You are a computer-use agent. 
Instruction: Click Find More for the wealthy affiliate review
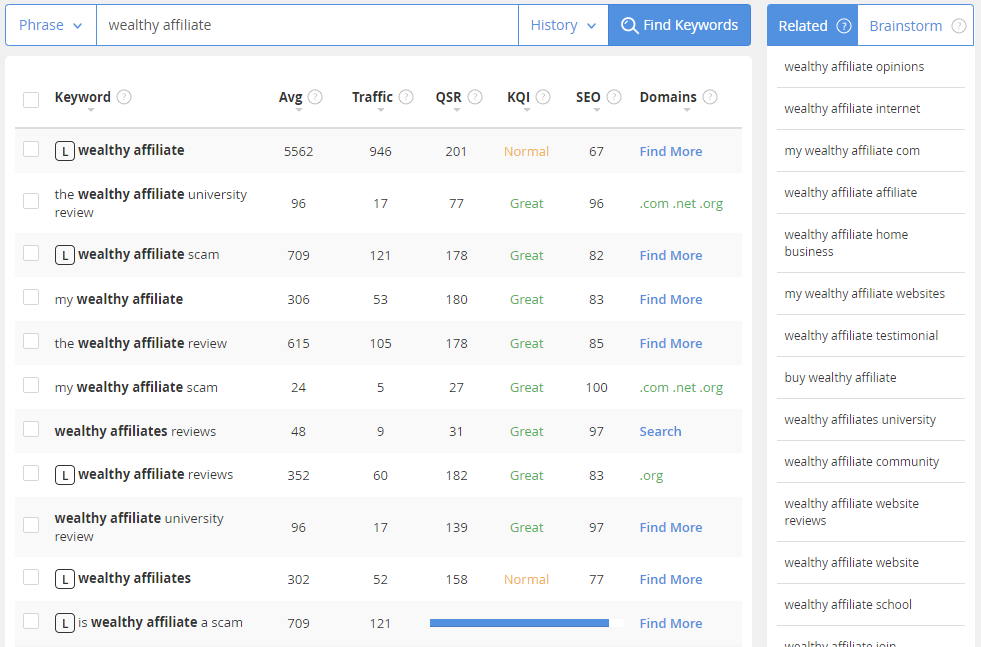pos(671,344)
